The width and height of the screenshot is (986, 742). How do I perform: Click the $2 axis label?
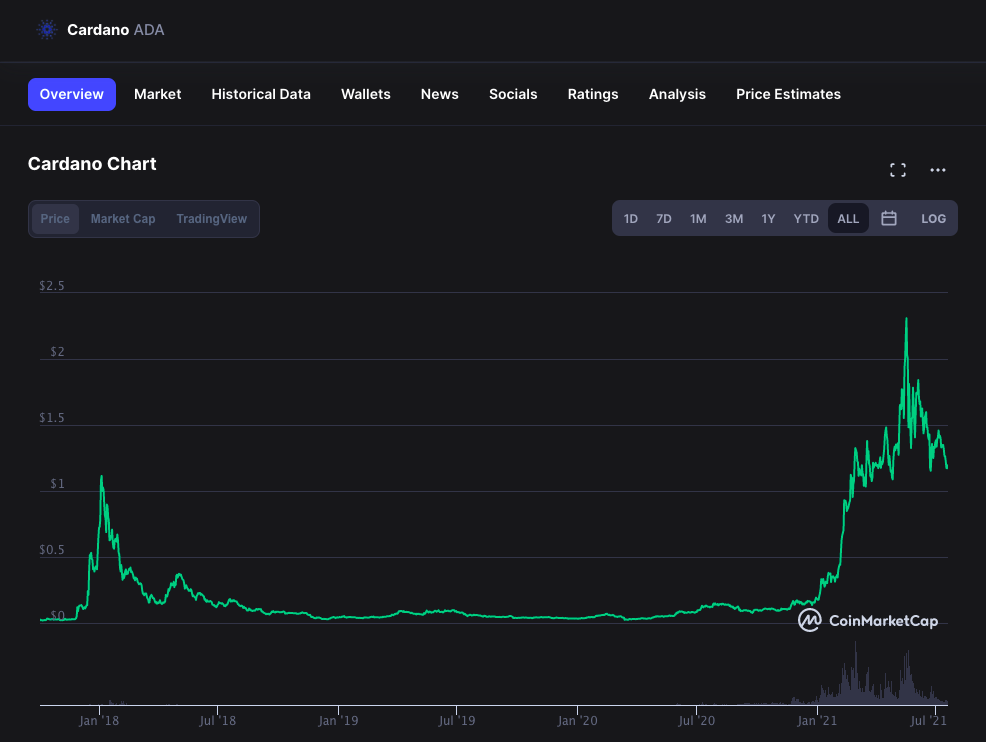[57, 352]
